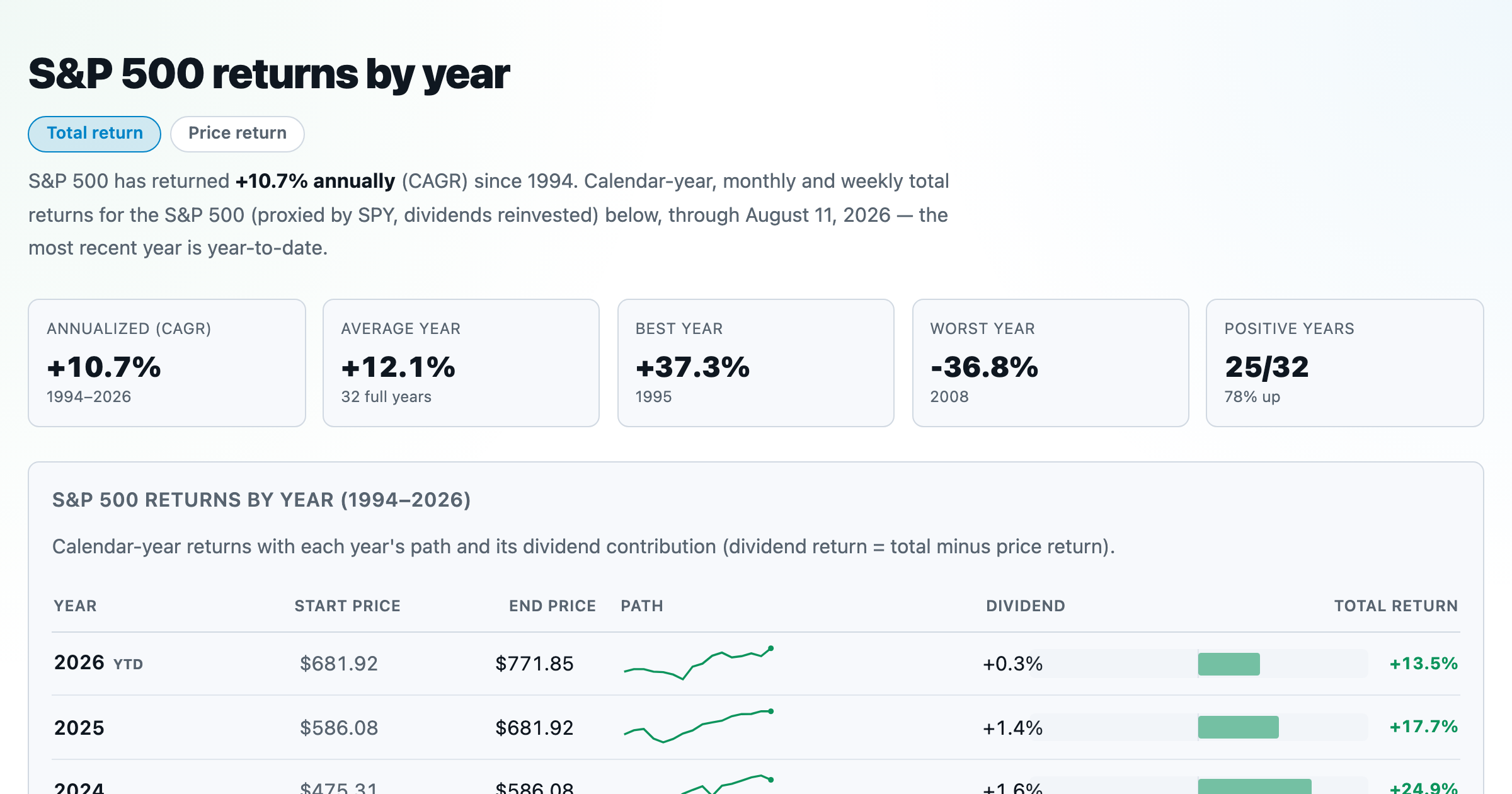Click the END PRICE column header
The image size is (1512, 794).
(553, 606)
